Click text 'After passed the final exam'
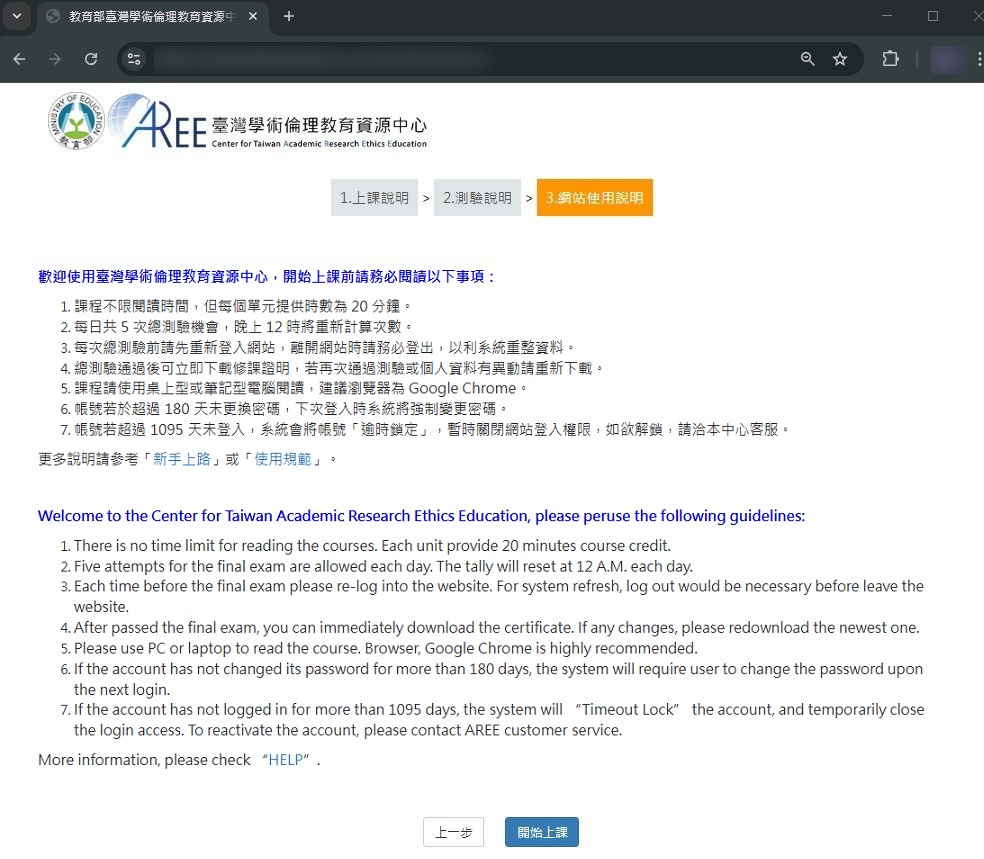This screenshot has height=859, width=984. pyautogui.click(x=165, y=627)
